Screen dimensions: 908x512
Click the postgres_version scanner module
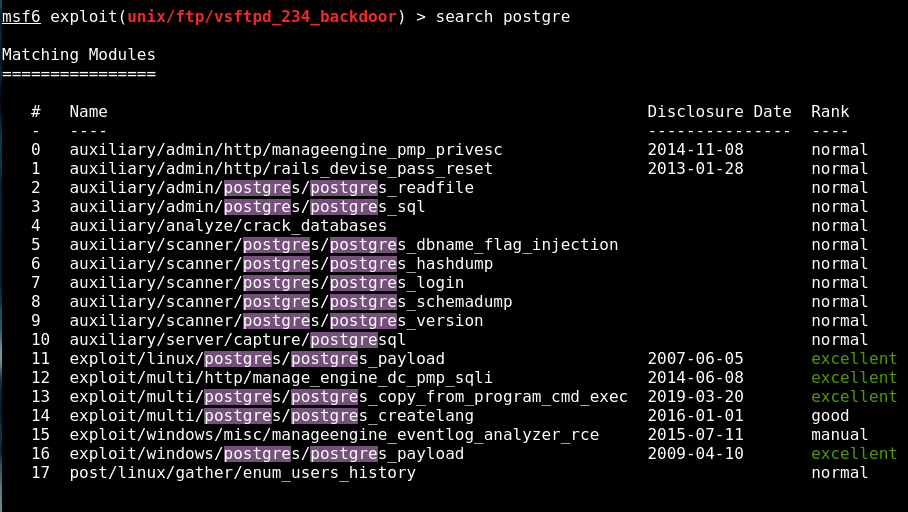click(x=276, y=321)
